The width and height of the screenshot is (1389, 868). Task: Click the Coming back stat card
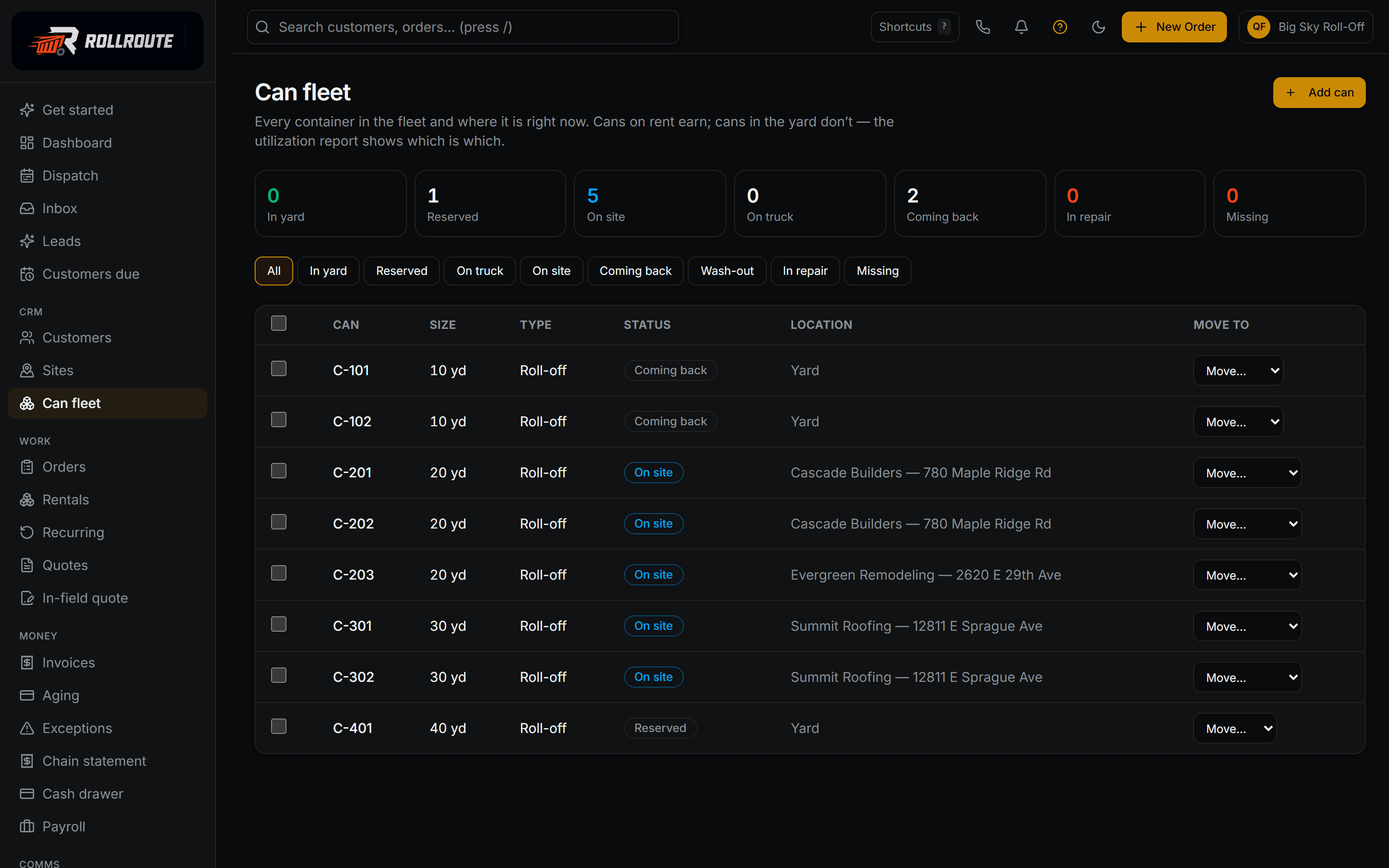coord(970,203)
